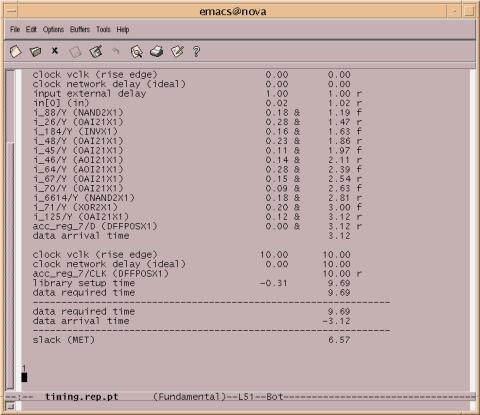The image size is (480, 415).
Task: Open the Preferences toolbar icon
Action: tap(177, 52)
